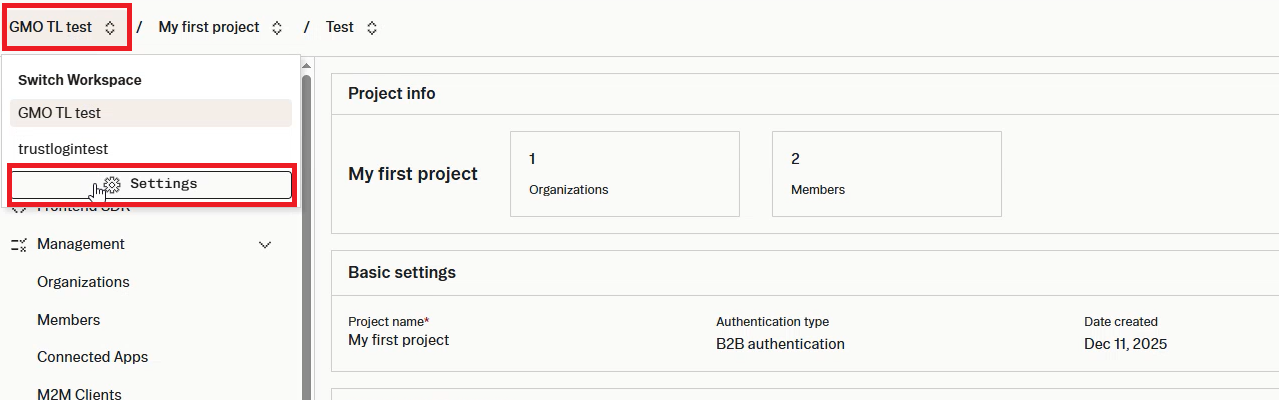Open M2M Clients in sidebar
1279x400 pixels.
point(79,394)
